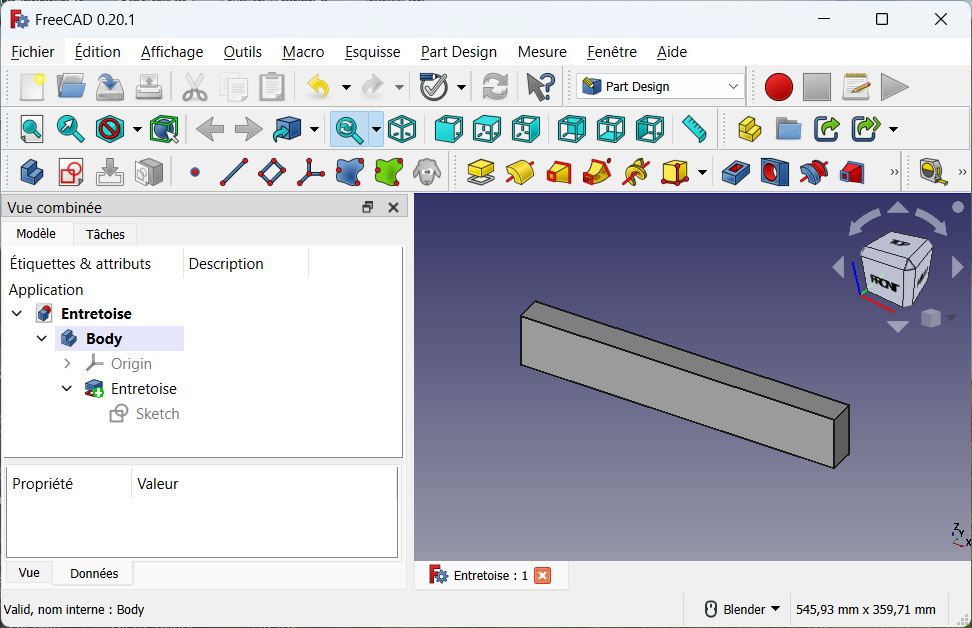
Task: Click the Fit all zoom icon
Action: tap(32, 129)
